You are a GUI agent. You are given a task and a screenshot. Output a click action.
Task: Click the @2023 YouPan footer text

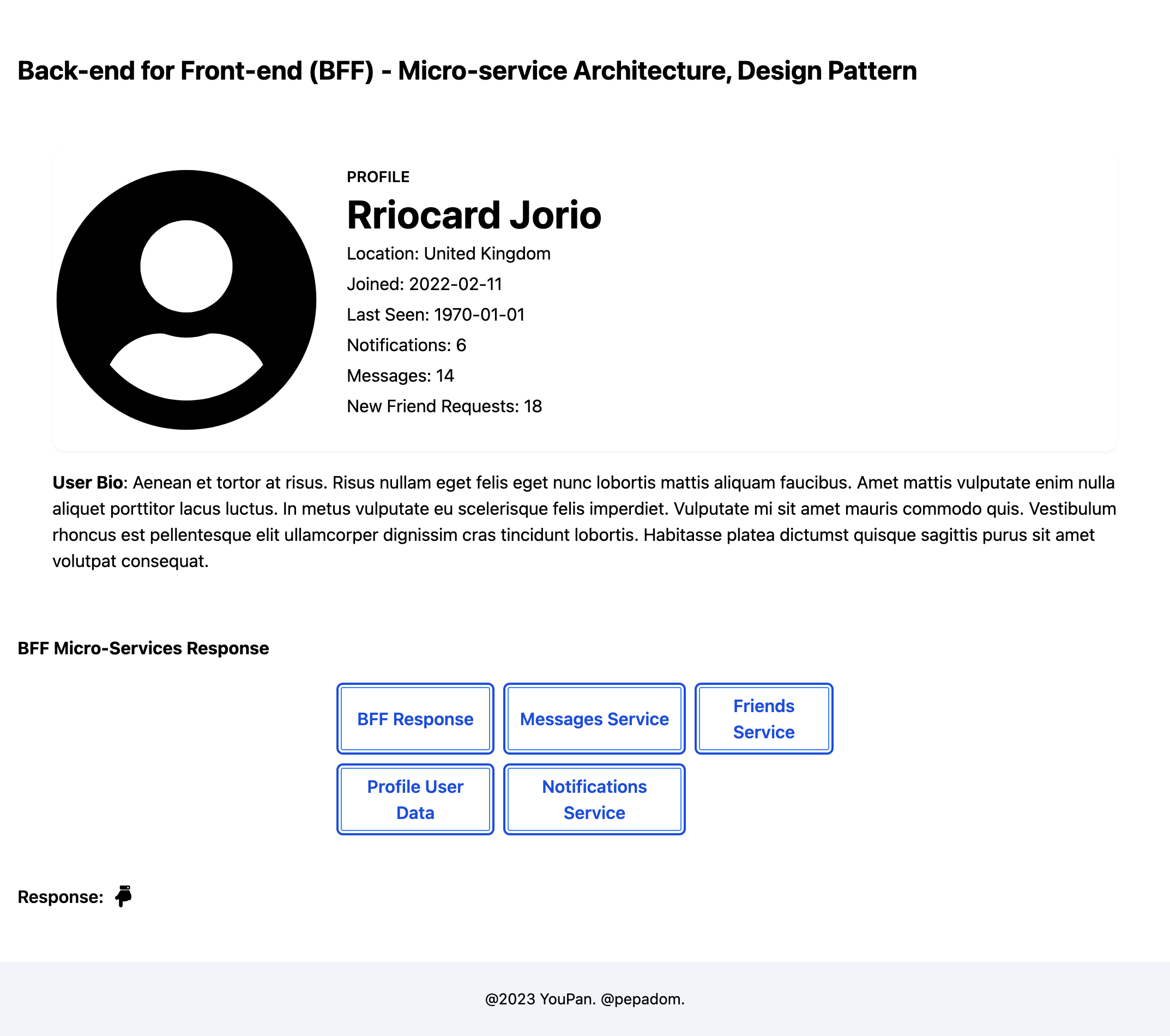coord(584,999)
